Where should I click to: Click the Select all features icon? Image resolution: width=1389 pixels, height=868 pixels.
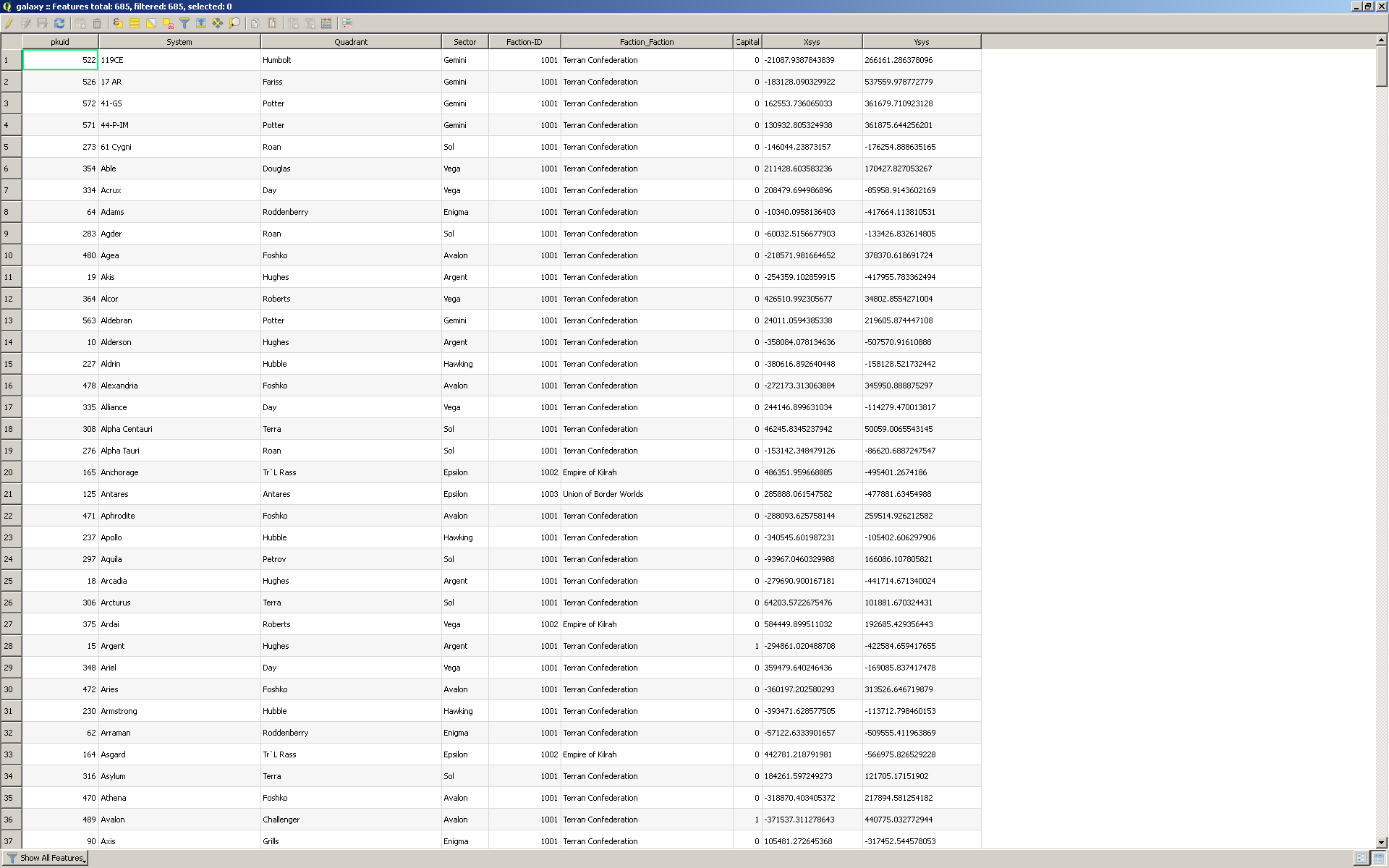135,23
